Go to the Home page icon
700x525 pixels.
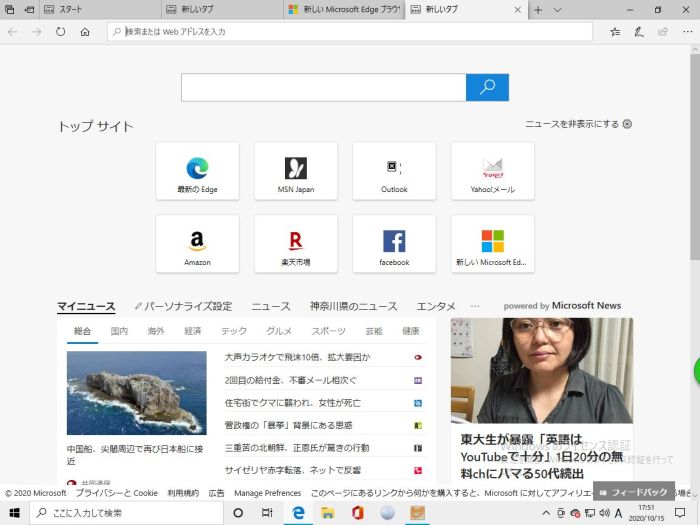pyautogui.click(x=85, y=32)
